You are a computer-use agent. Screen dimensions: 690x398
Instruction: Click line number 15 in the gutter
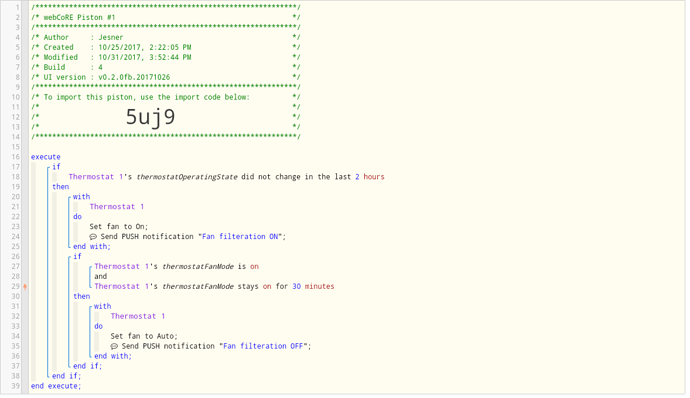point(15,147)
